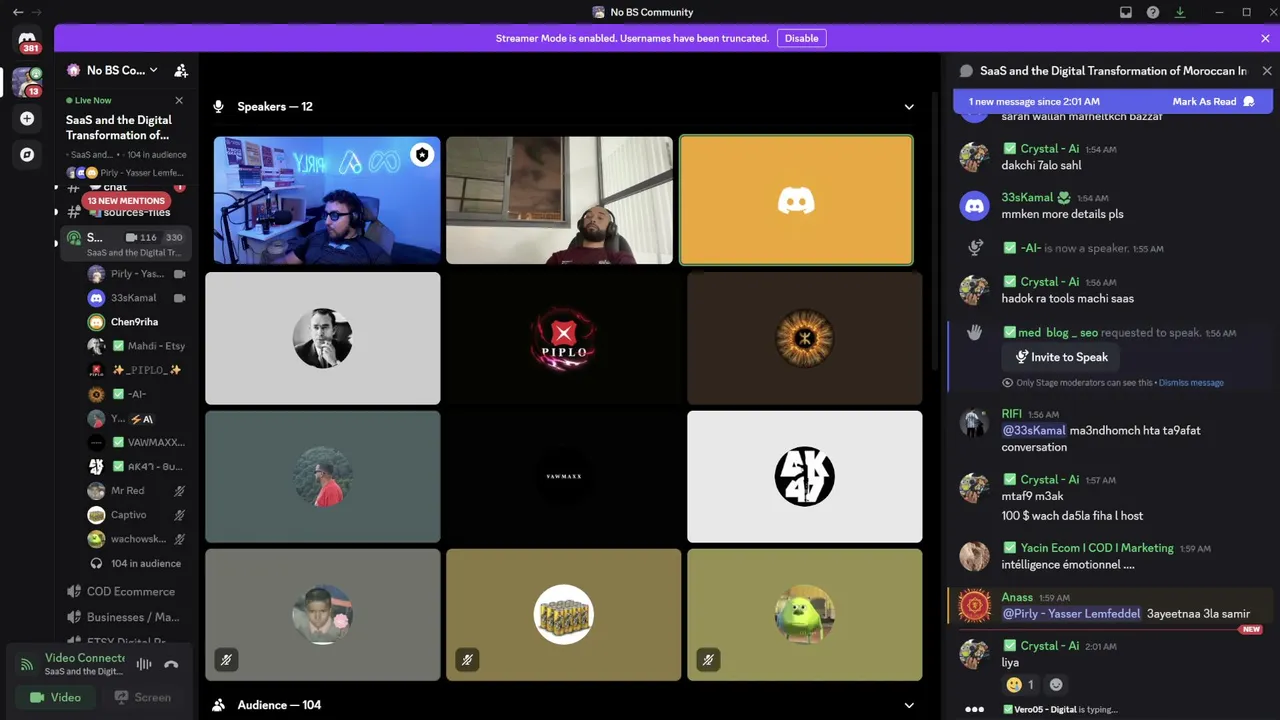Image resolution: width=1280 pixels, height=720 pixels.
Task: Open the Inbox icon in the title bar
Action: click(x=1126, y=12)
